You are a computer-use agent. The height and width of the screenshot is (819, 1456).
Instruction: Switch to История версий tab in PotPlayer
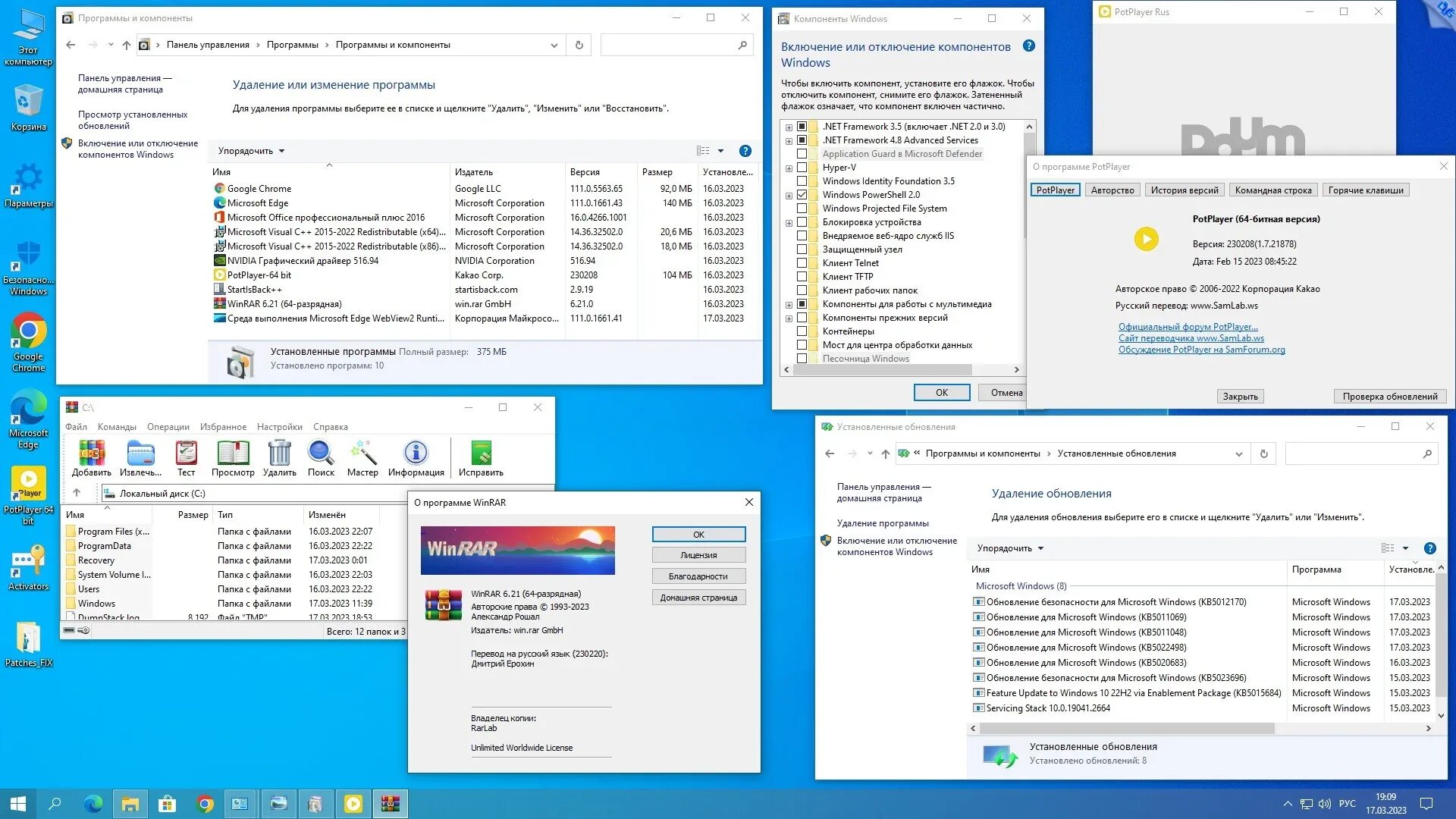1184,190
